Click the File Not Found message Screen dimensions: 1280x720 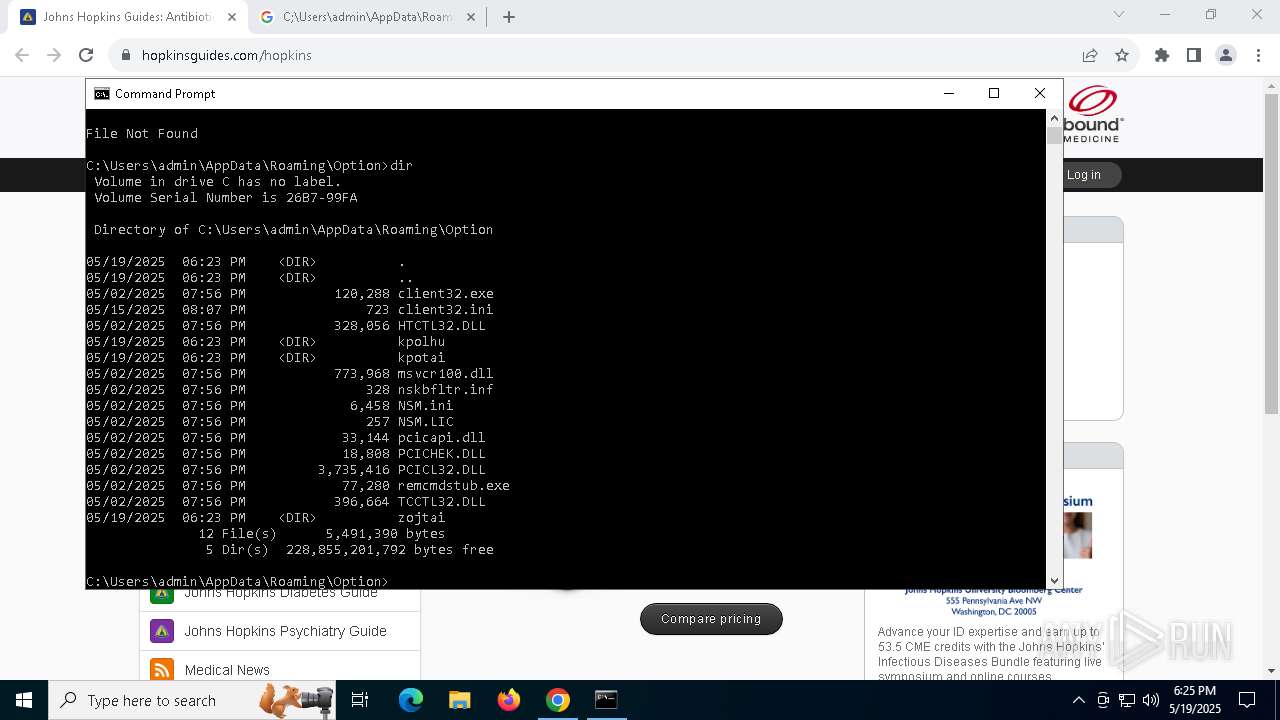coord(142,133)
